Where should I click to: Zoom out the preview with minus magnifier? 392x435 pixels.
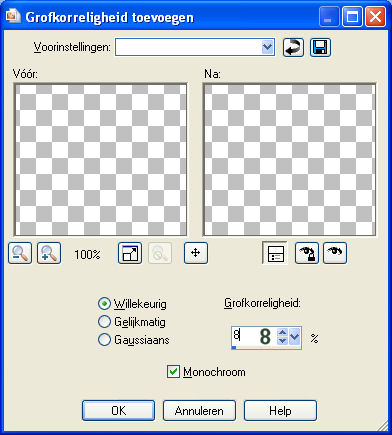coord(20,253)
